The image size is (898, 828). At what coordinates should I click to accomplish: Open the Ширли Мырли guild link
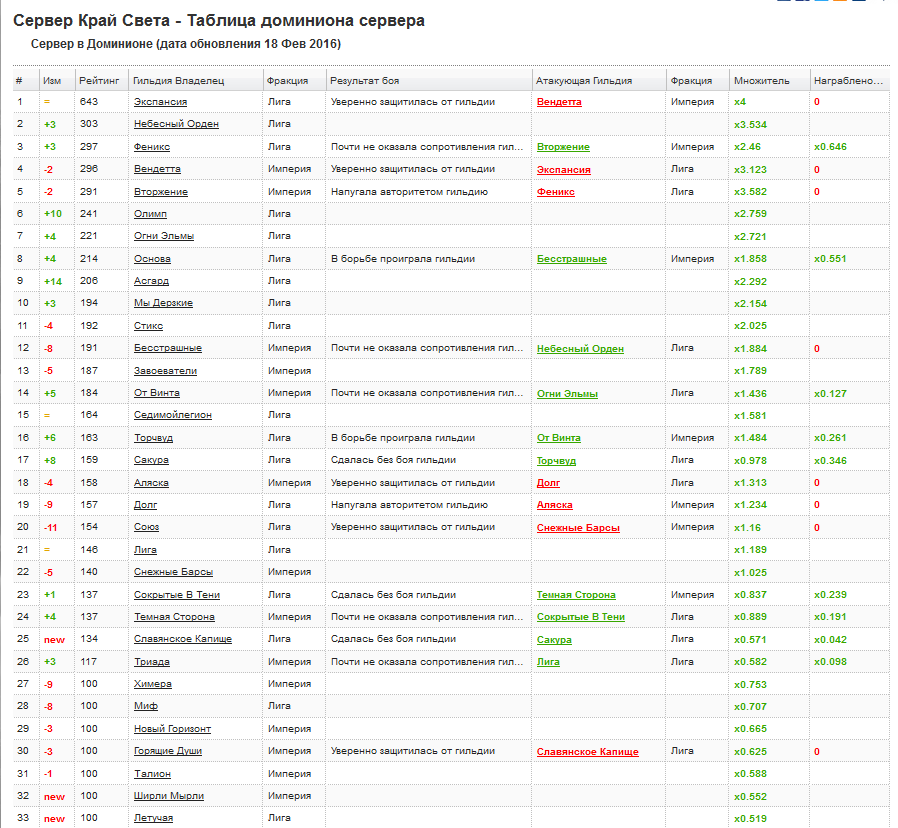click(168, 796)
